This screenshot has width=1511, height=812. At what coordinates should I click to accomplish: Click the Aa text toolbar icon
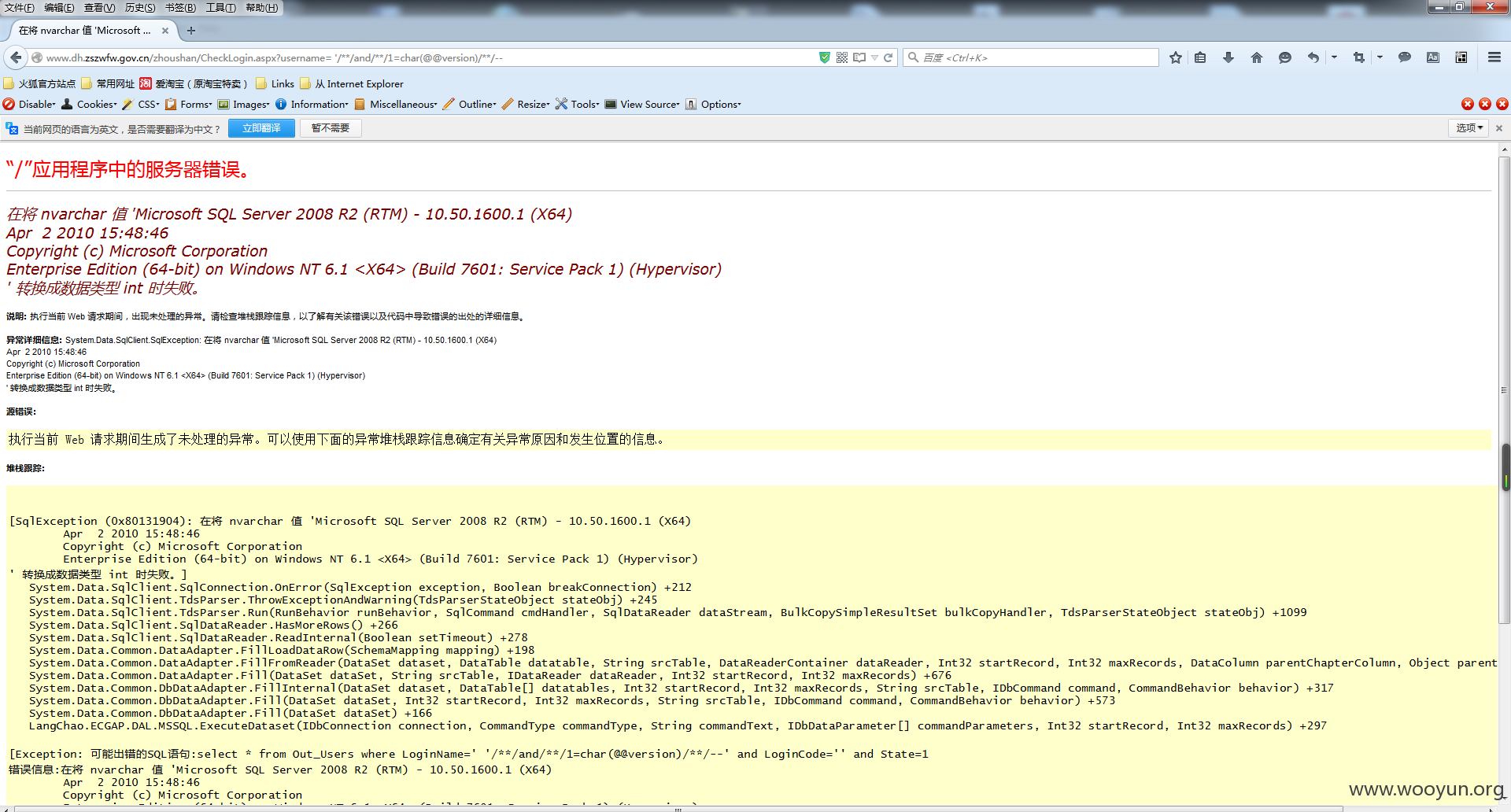1433,57
